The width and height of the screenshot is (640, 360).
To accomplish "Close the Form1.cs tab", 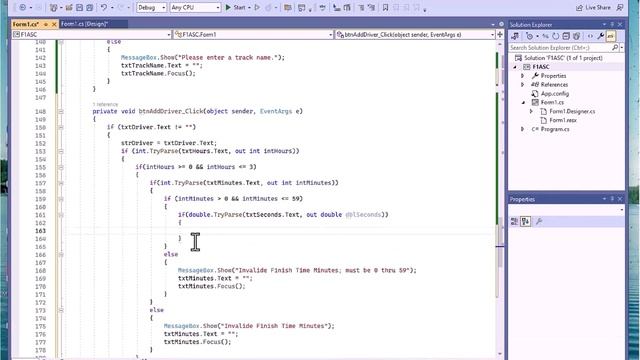I will click(54, 24).
